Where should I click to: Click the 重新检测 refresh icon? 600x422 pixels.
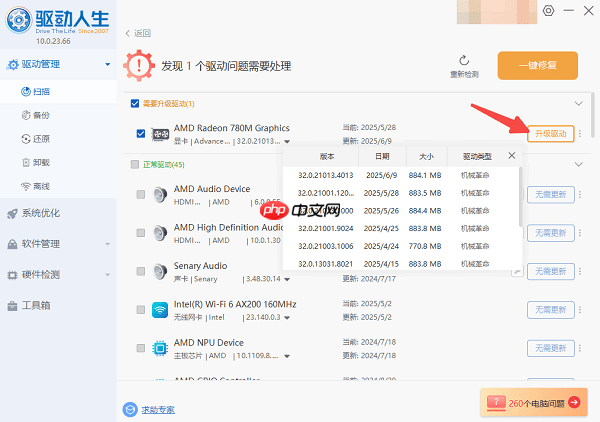pos(464,61)
